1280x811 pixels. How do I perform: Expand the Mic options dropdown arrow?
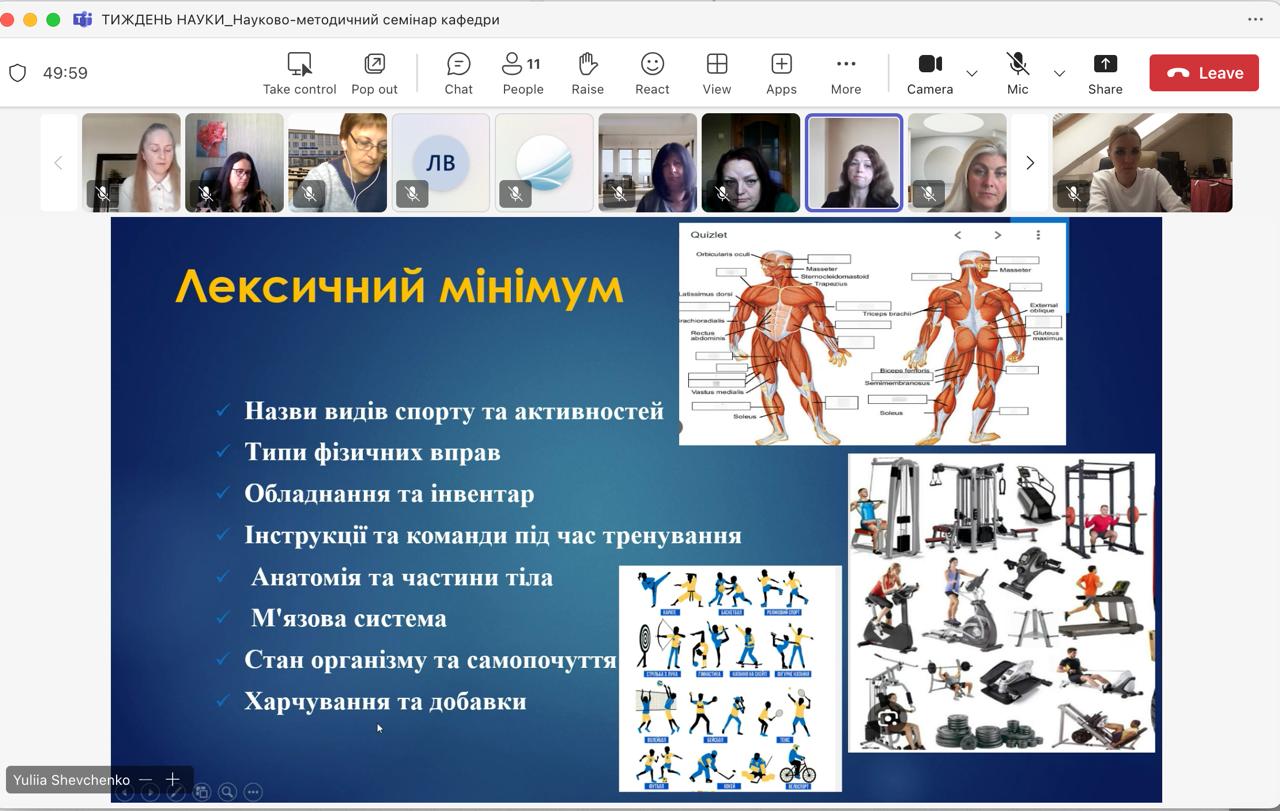point(1059,74)
